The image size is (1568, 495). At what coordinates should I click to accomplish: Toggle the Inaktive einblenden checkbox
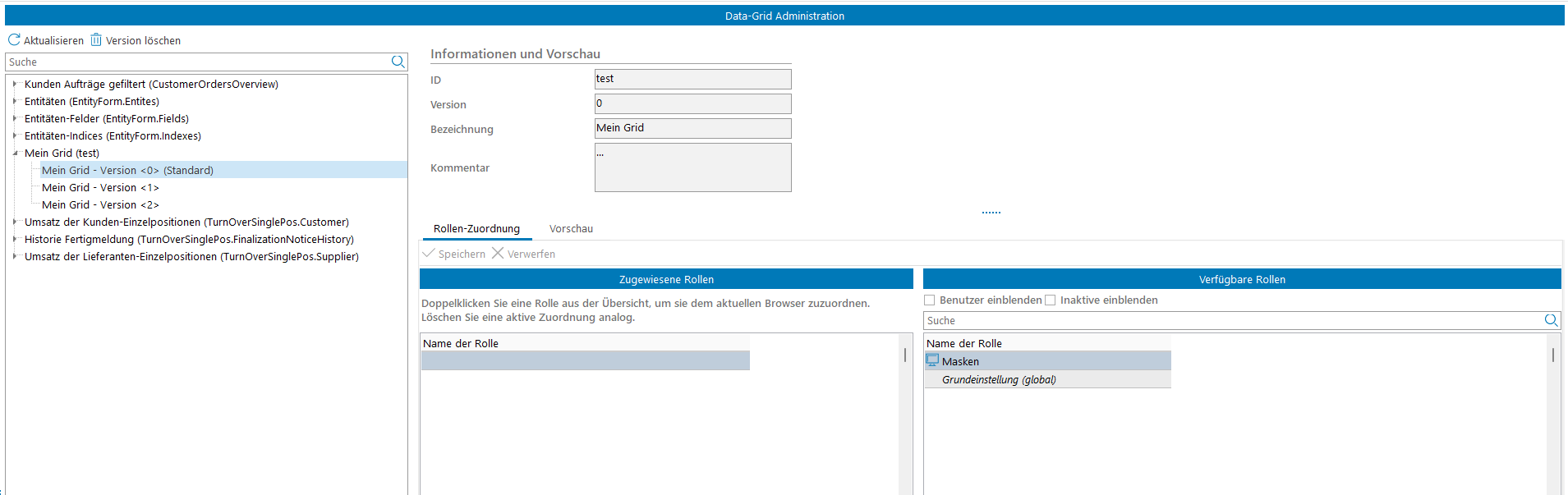(x=1050, y=300)
